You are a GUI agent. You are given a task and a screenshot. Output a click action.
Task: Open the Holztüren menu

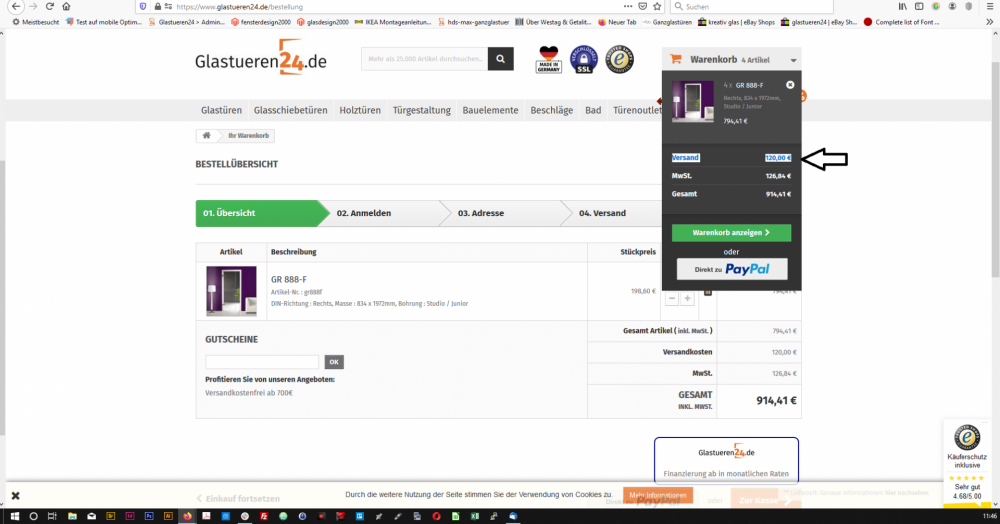click(x=360, y=110)
